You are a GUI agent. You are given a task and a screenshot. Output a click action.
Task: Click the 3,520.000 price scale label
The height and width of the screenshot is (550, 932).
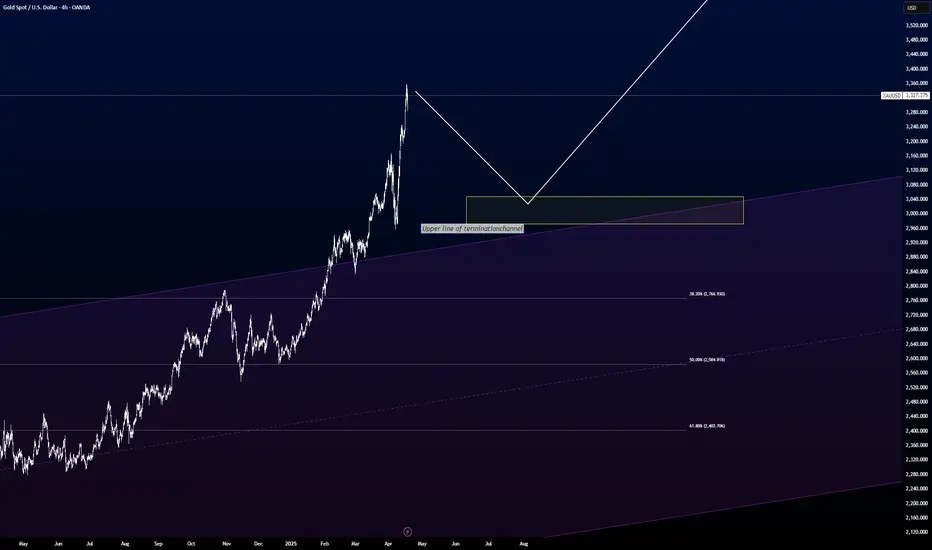click(x=917, y=26)
